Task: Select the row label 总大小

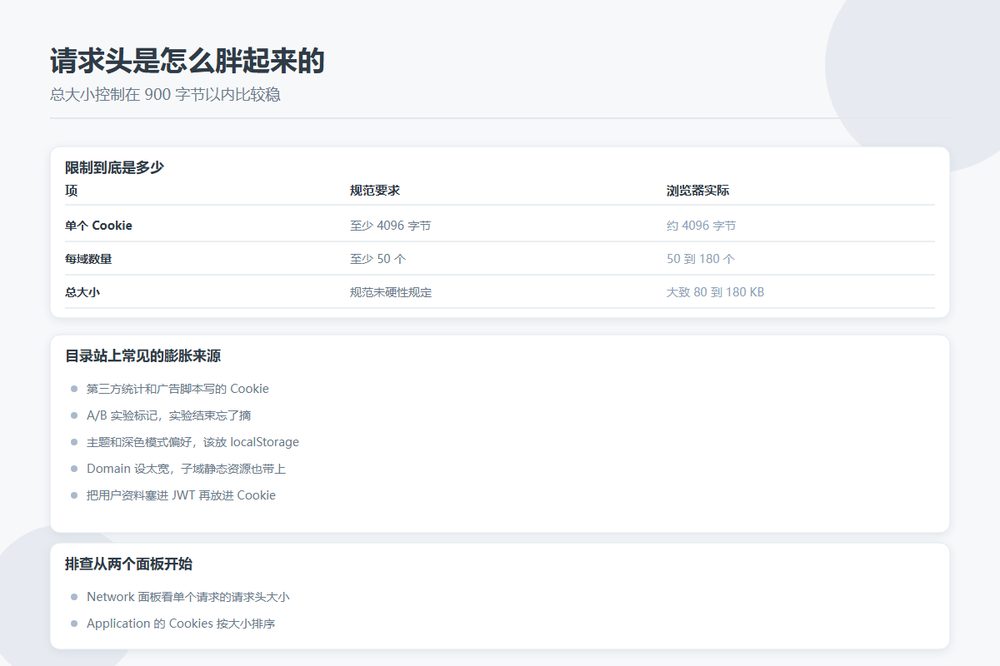Action: click(x=82, y=292)
